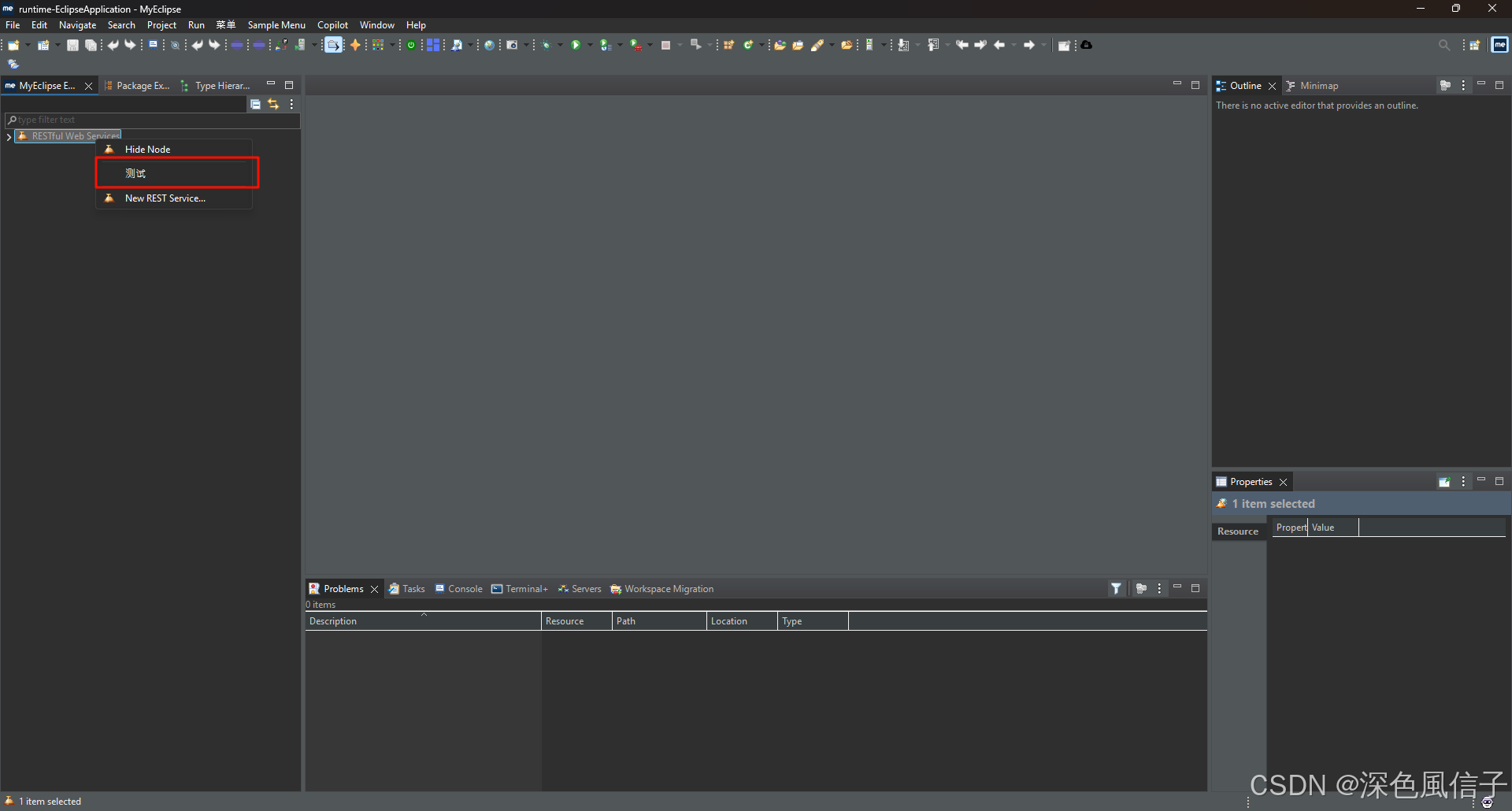Screen dimensions: 1512x811
Task: Select Hide Node in context menu
Action: pyautogui.click(x=174, y=149)
